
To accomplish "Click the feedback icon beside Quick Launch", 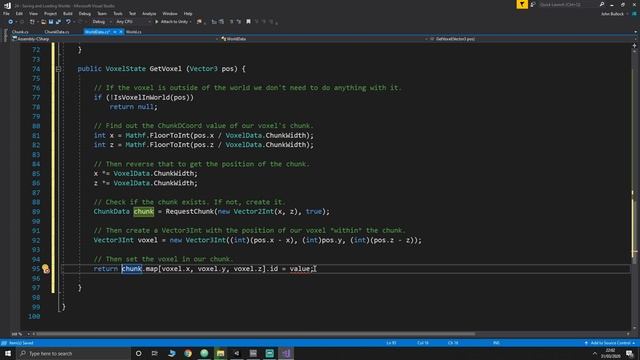I will pos(533,4).
